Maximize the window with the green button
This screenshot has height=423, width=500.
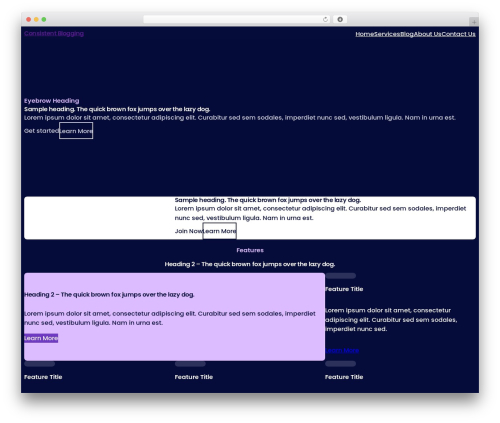point(44,19)
